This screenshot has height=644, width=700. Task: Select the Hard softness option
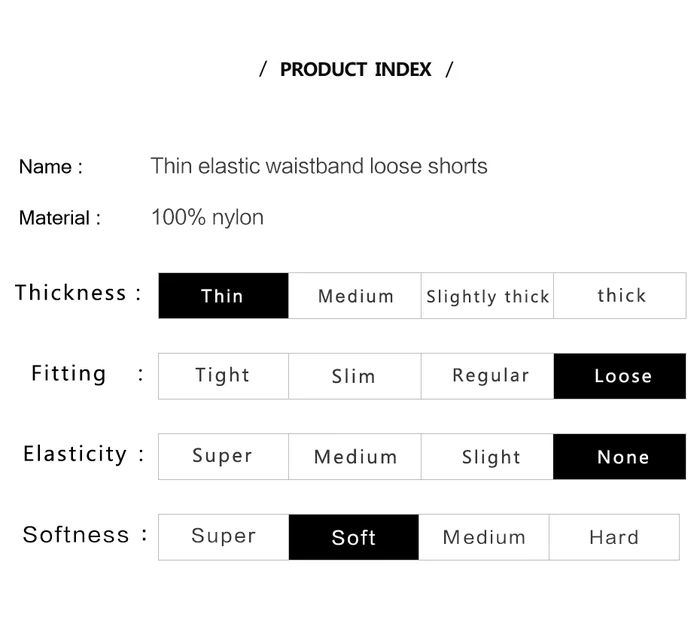point(614,537)
